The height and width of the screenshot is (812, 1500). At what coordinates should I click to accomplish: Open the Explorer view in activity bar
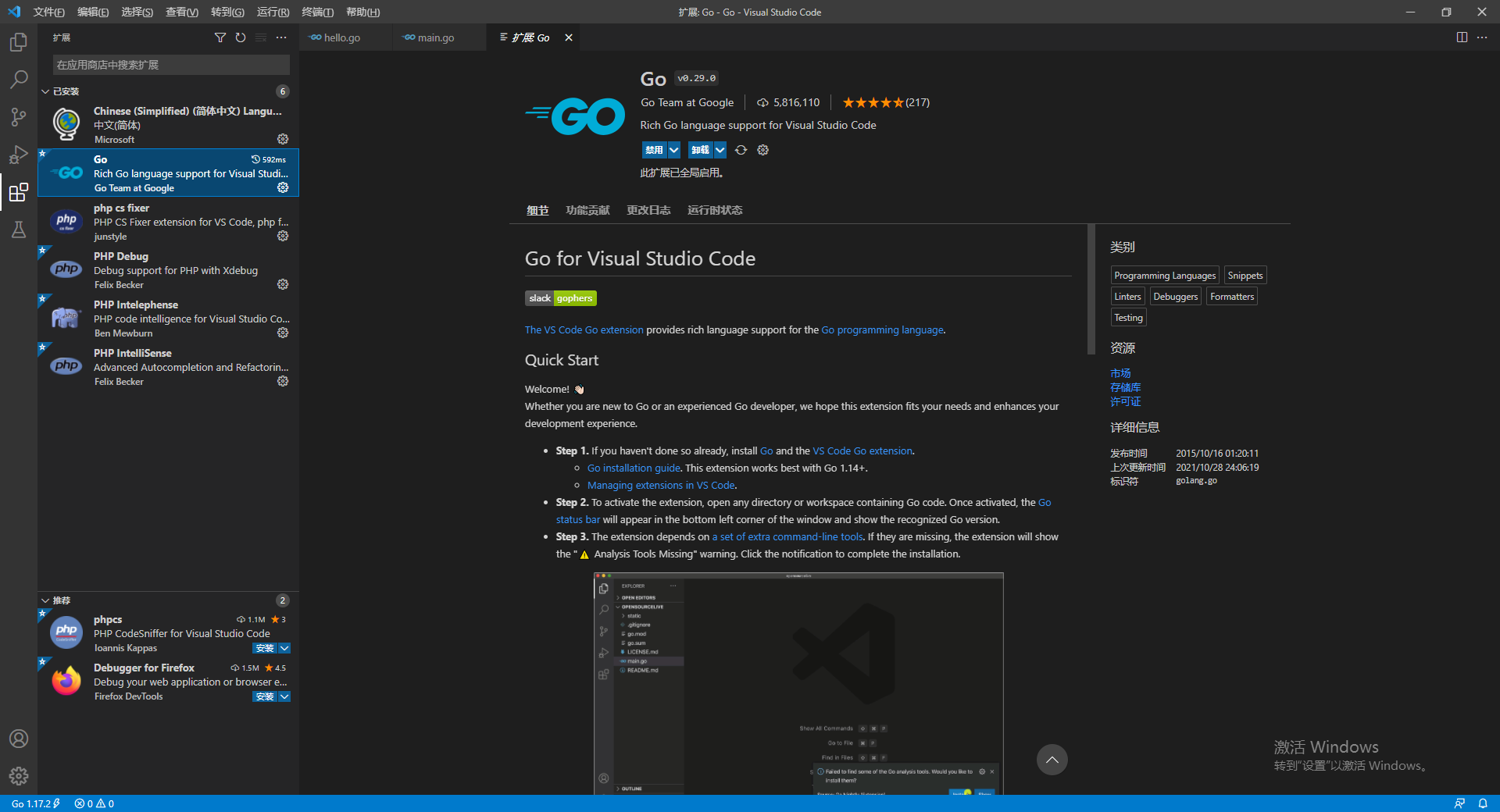click(x=19, y=41)
